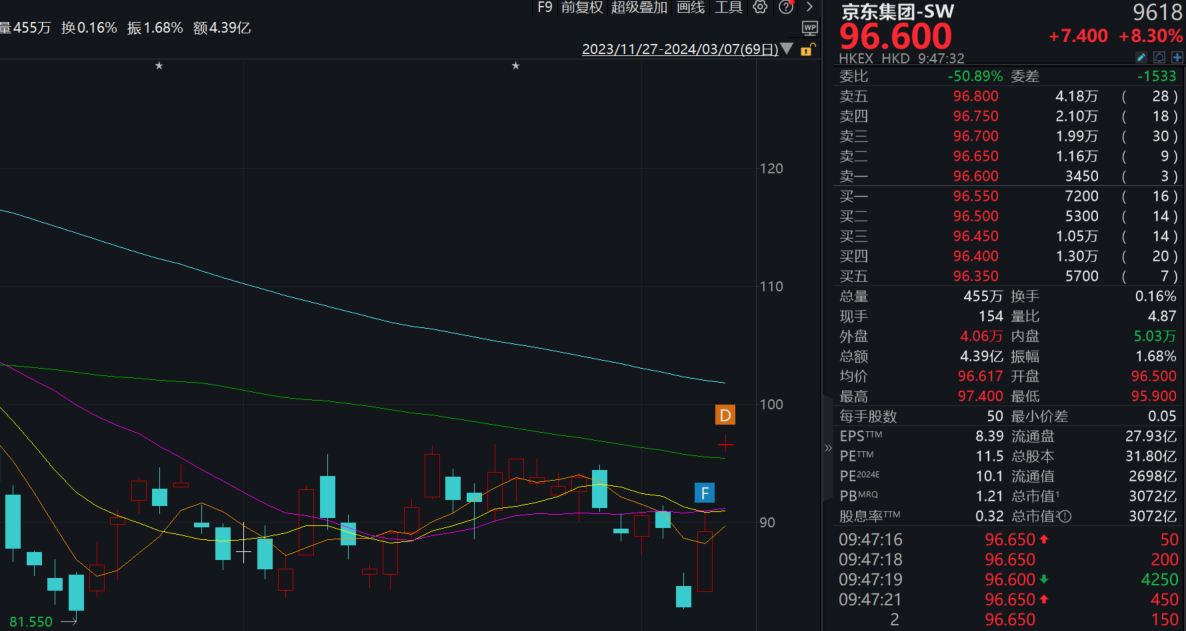The image size is (1186, 631).
Task: Click the last price 96.600
Action: click(896, 36)
